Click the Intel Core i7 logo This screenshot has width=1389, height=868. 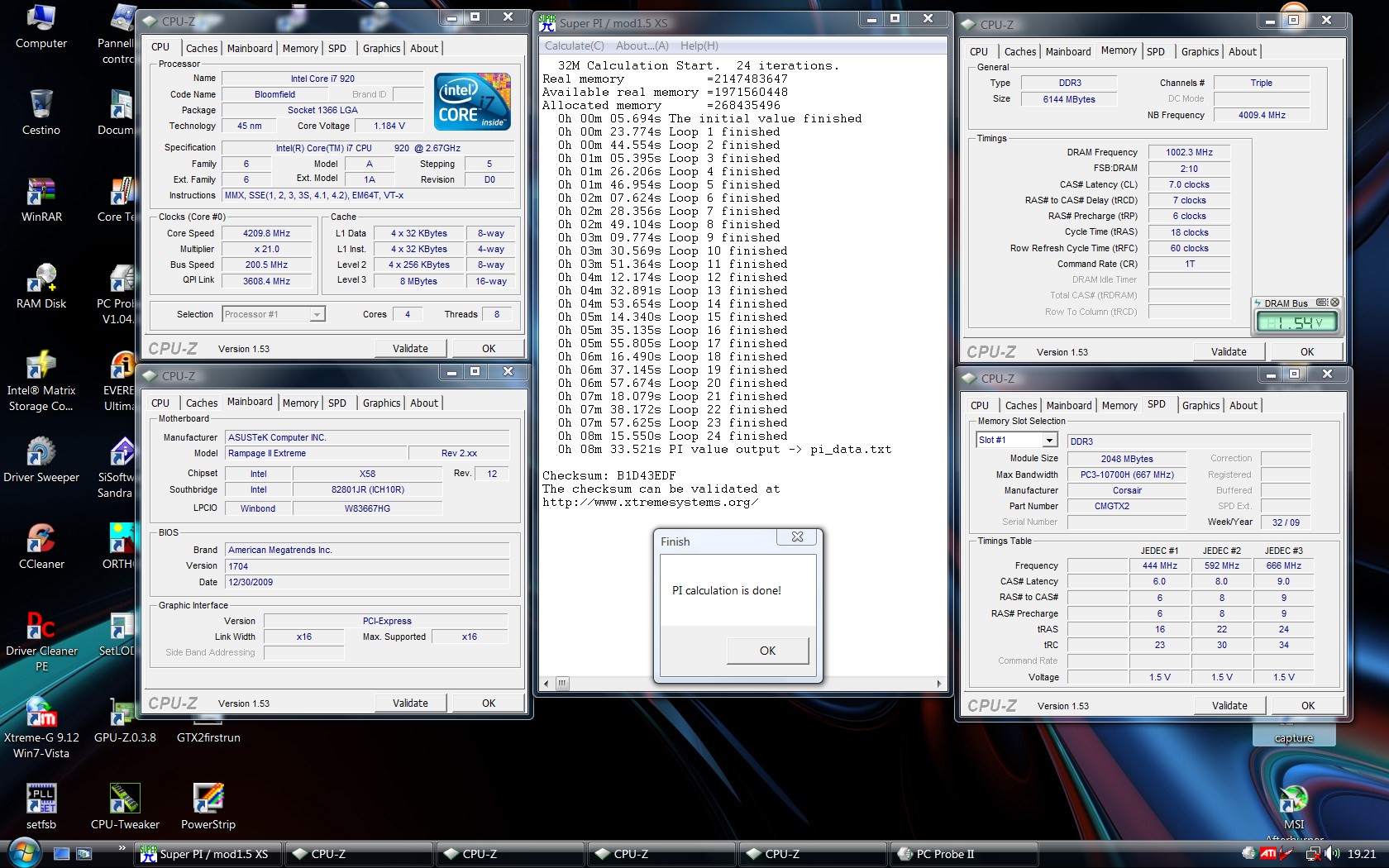pos(472,102)
